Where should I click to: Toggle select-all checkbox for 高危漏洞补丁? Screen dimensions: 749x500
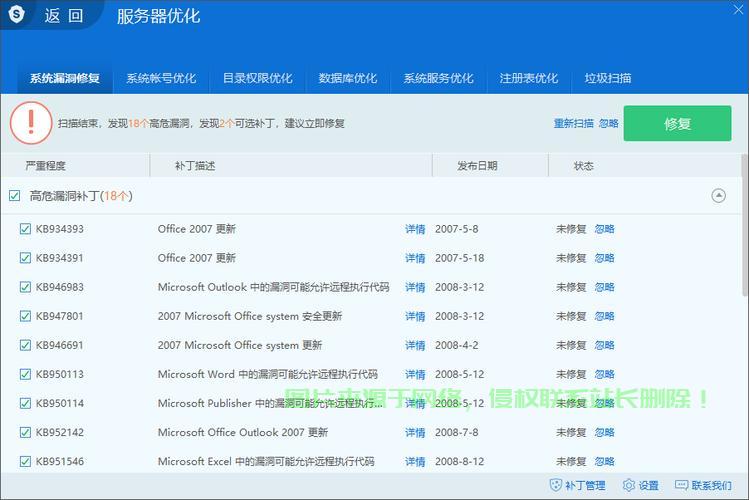pos(14,196)
